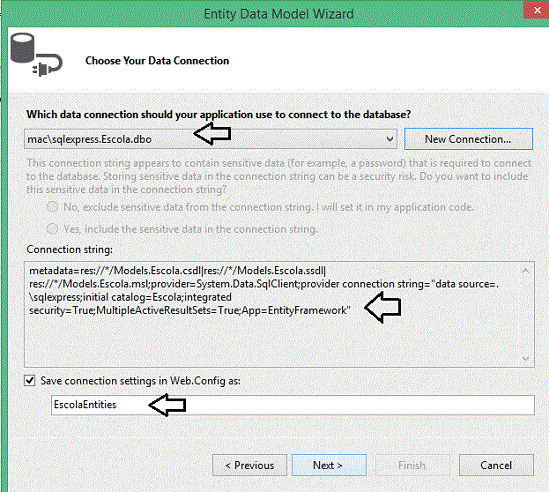The image size is (549, 492).
Task: Close the Entity Data Model Wizard window
Action: pos(536,10)
